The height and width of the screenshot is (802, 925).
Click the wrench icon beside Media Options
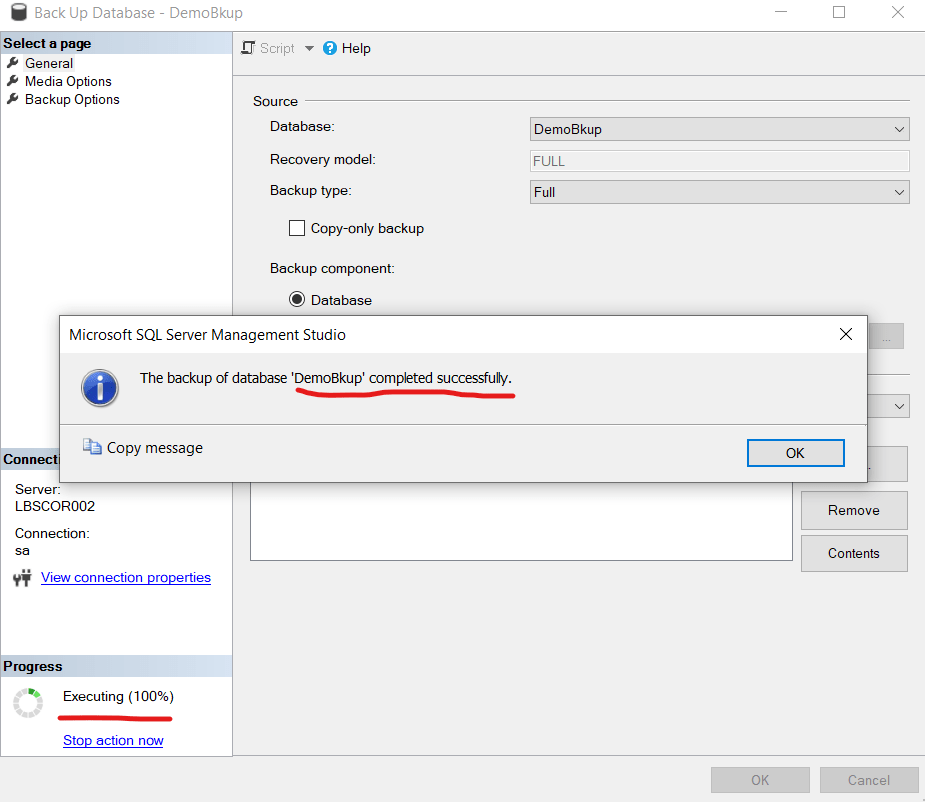(x=13, y=81)
